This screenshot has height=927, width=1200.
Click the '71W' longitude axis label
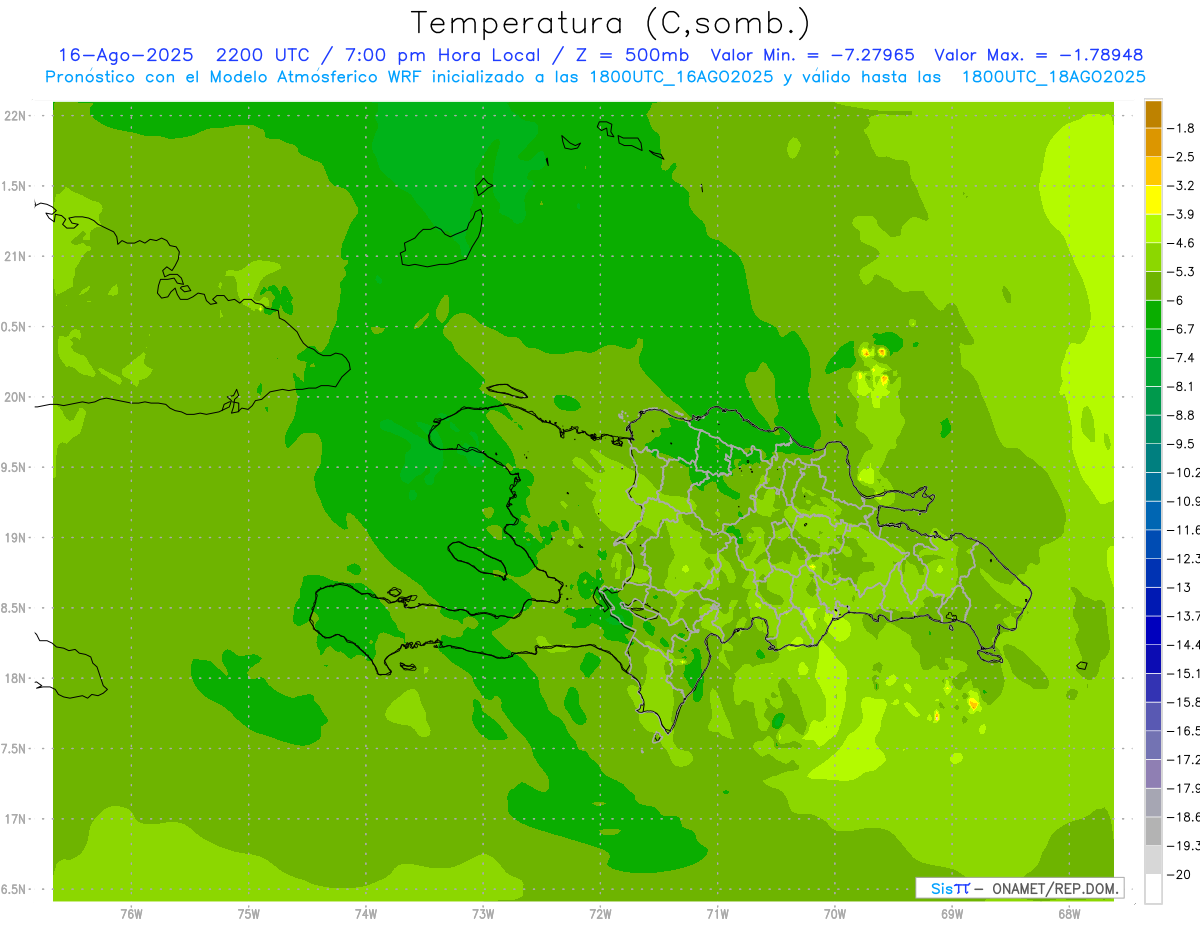[x=717, y=913]
